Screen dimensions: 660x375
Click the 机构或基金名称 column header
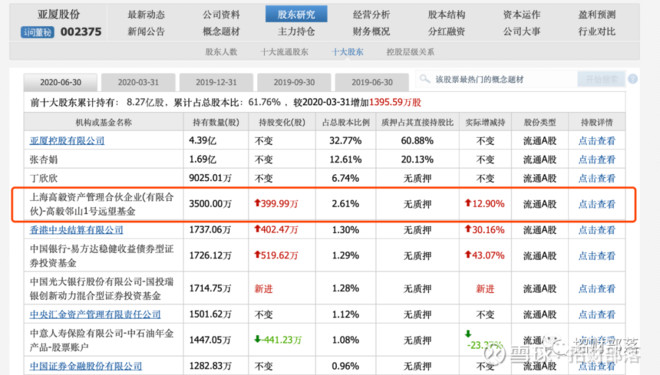pos(104,122)
